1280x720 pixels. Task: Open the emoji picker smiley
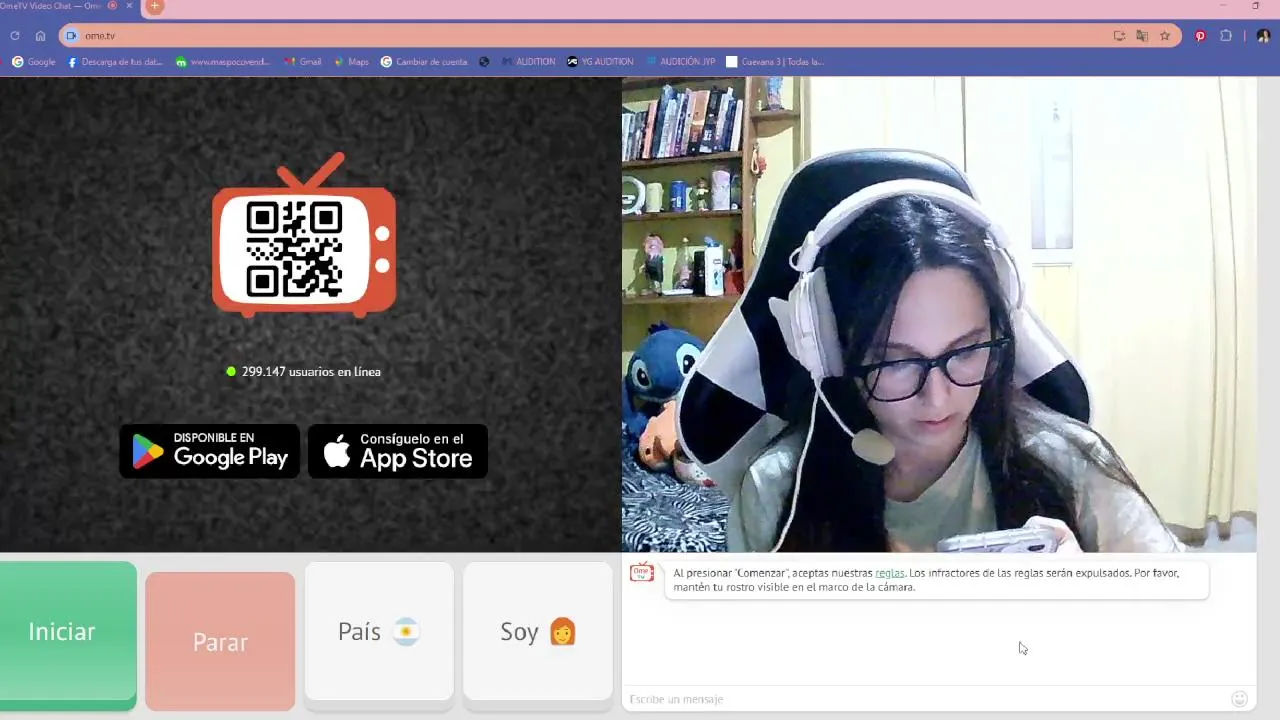coord(1240,699)
